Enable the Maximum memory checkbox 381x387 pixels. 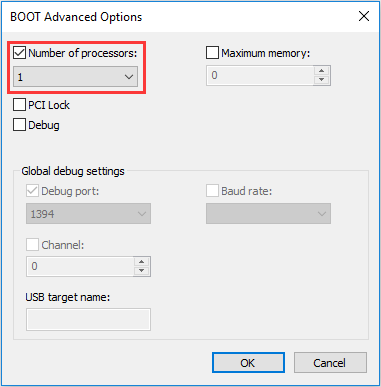point(212,53)
